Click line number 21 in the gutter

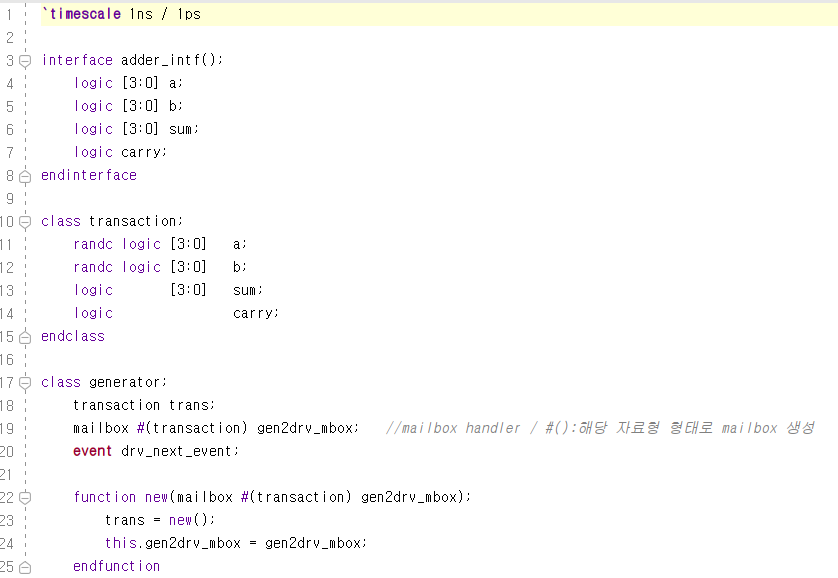click(6, 474)
